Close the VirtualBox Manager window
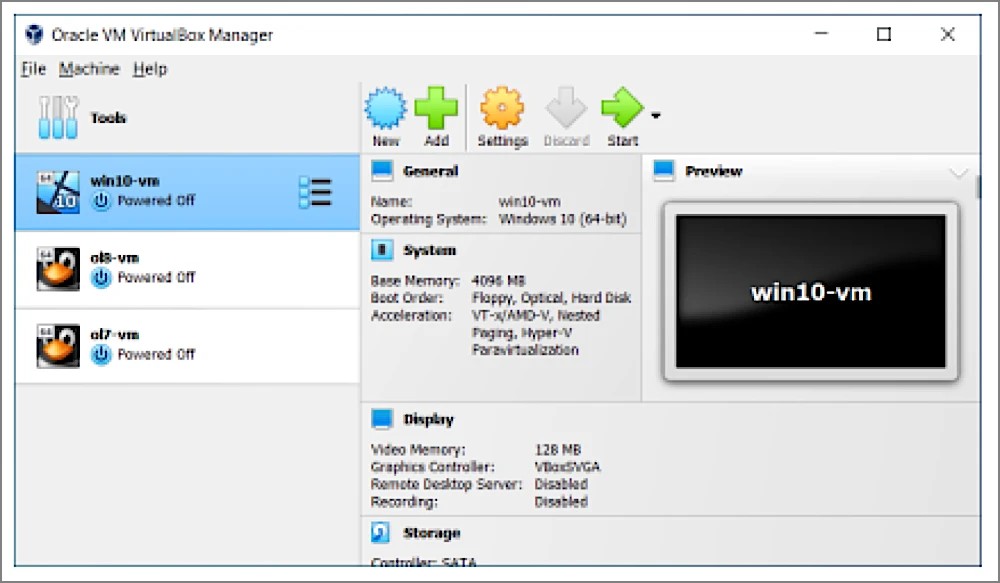 coord(948,34)
